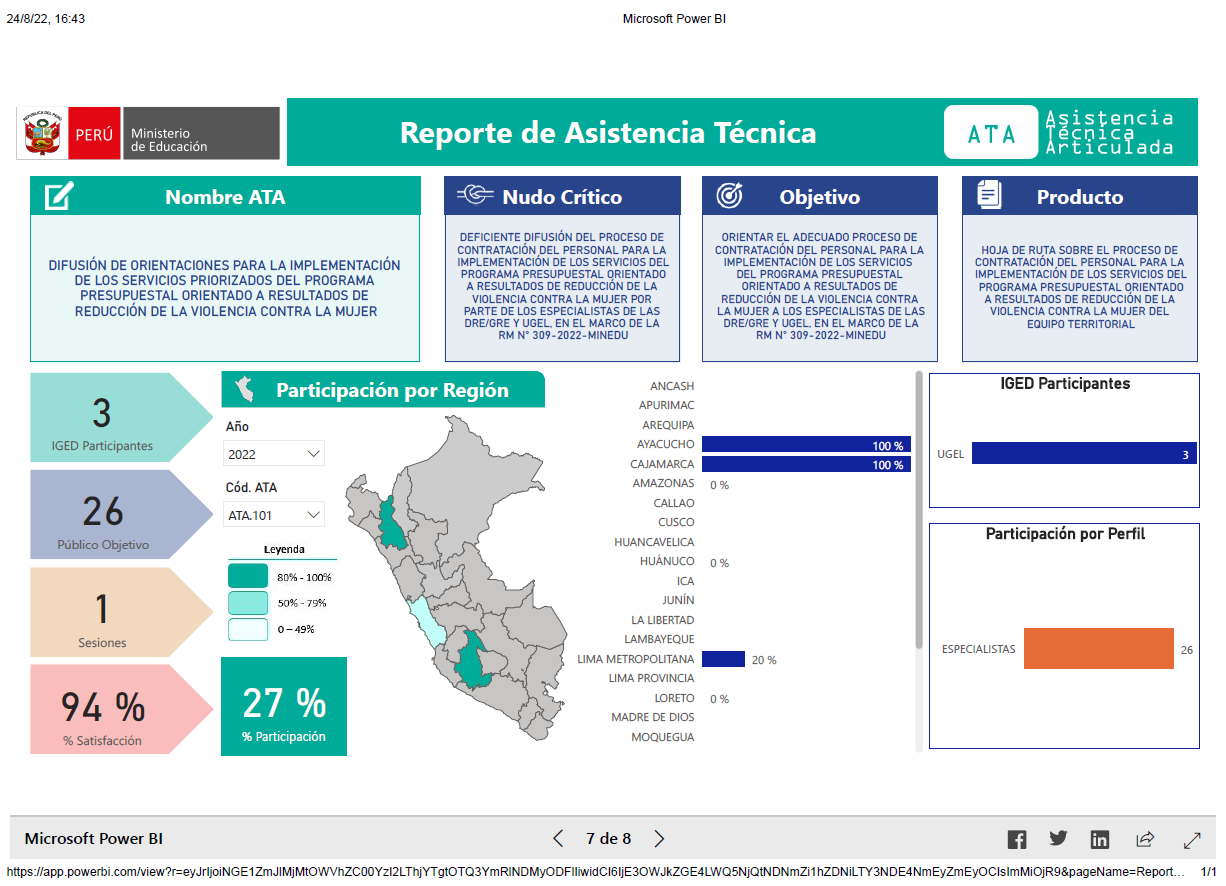Click the Peru coat of arms logo
1226x886 pixels.
(42, 133)
